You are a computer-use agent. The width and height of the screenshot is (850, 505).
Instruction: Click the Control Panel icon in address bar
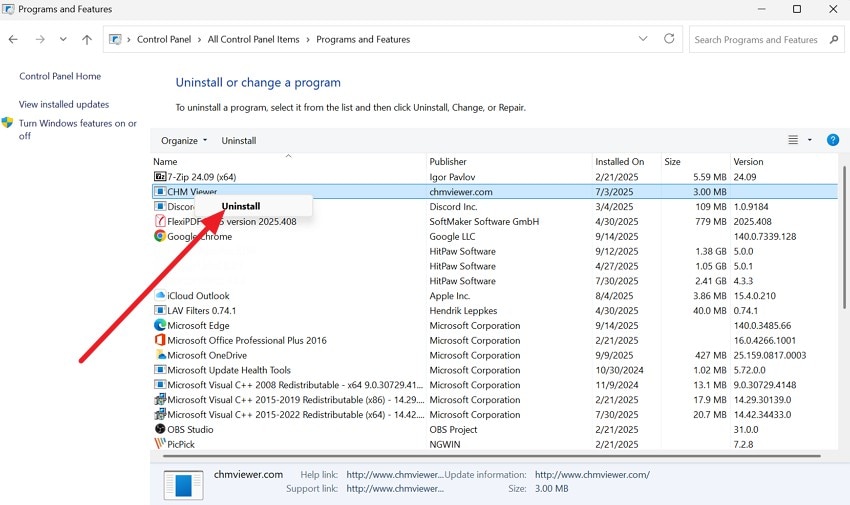coord(115,40)
